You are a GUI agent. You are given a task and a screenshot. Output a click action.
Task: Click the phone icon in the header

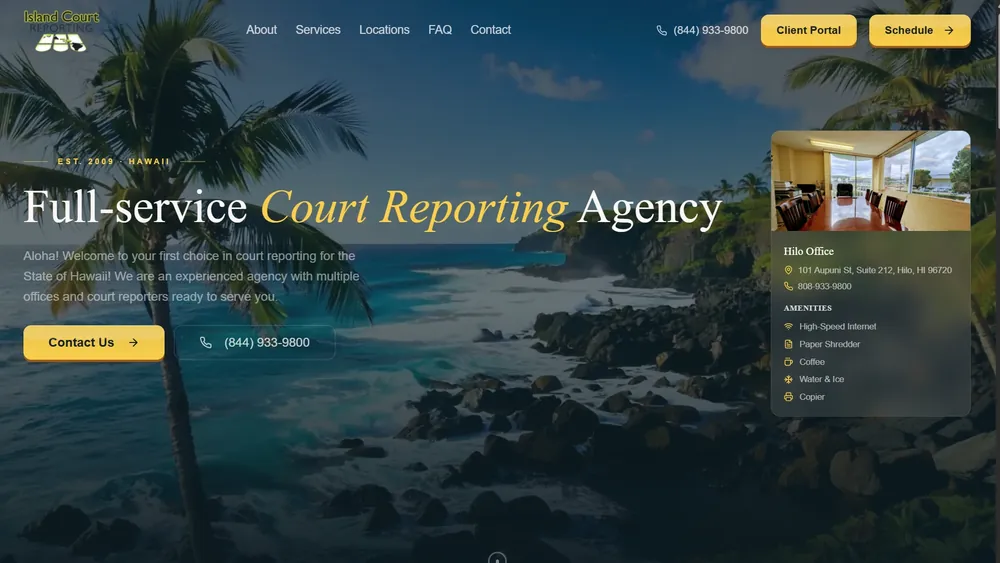pos(661,31)
